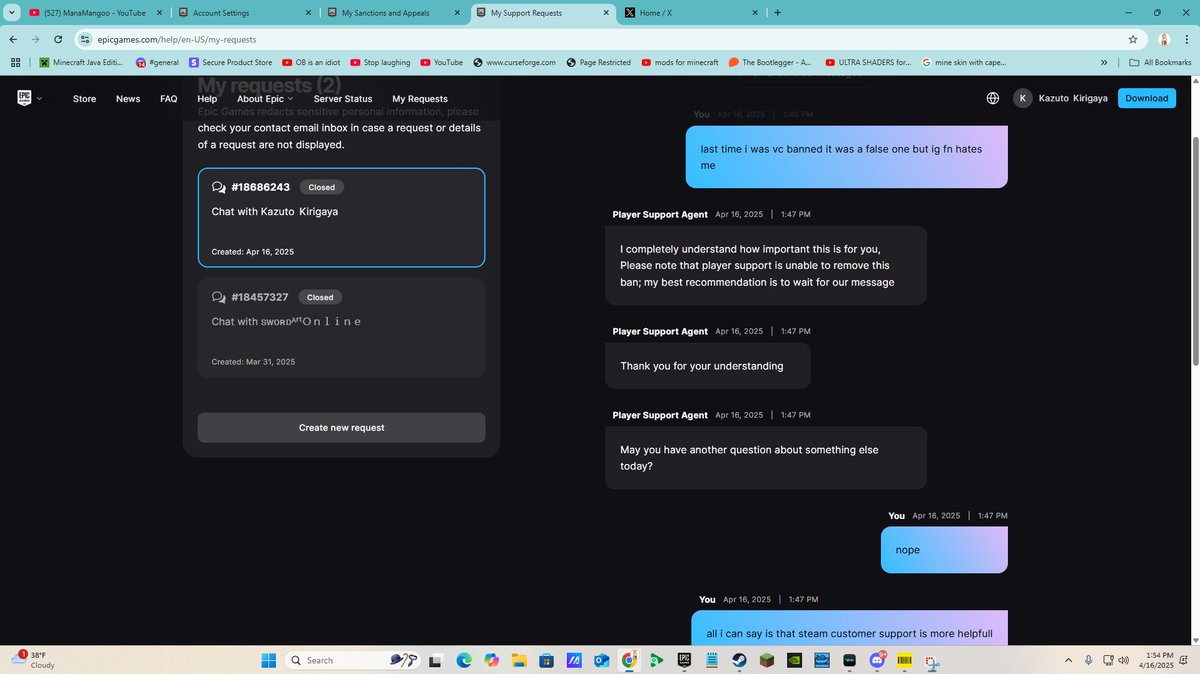Screen dimensions: 1200x674
Task: Open File Explorer from the taskbar
Action: (519, 660)
